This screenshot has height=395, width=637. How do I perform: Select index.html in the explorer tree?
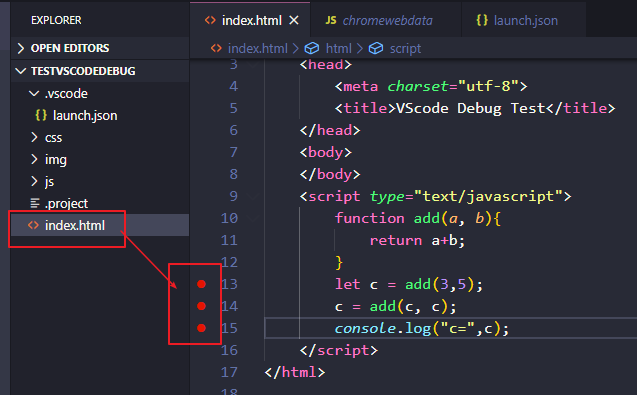(100, 225)
